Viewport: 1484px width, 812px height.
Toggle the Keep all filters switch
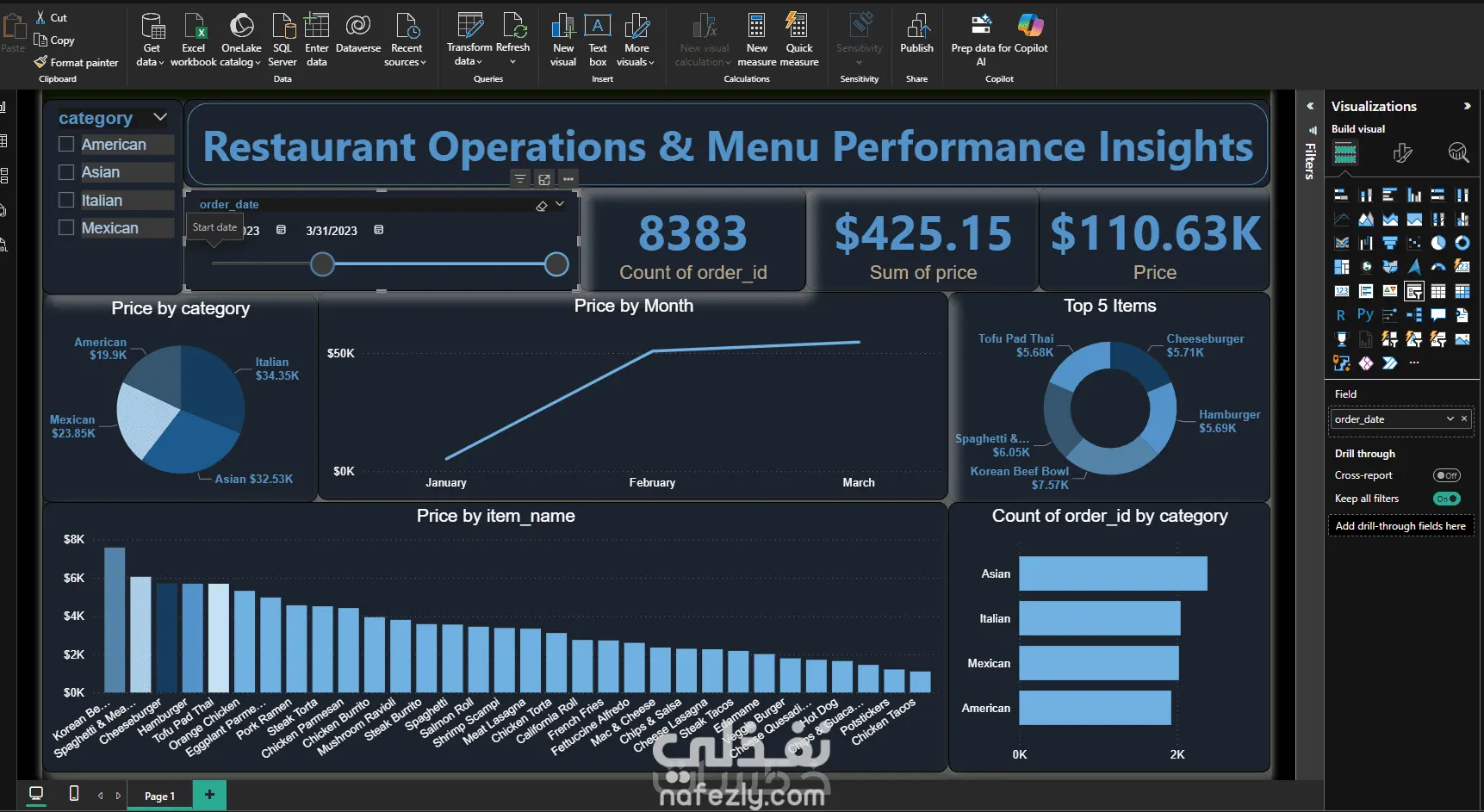pos(1446,499)
